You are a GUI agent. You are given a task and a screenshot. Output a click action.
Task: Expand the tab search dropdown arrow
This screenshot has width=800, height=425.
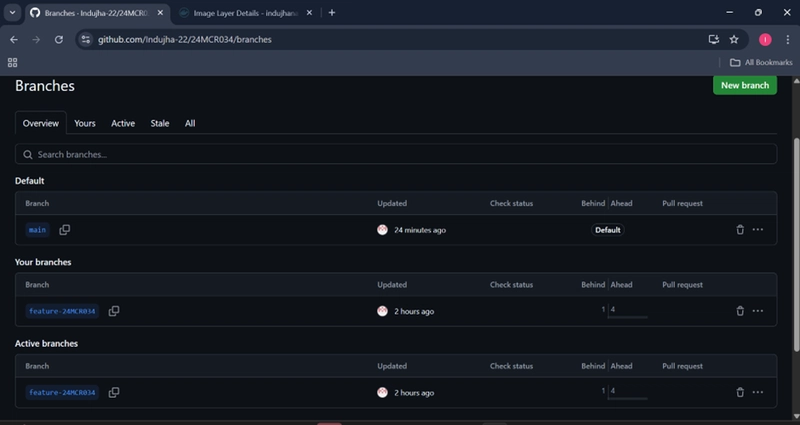pos(12,13)
